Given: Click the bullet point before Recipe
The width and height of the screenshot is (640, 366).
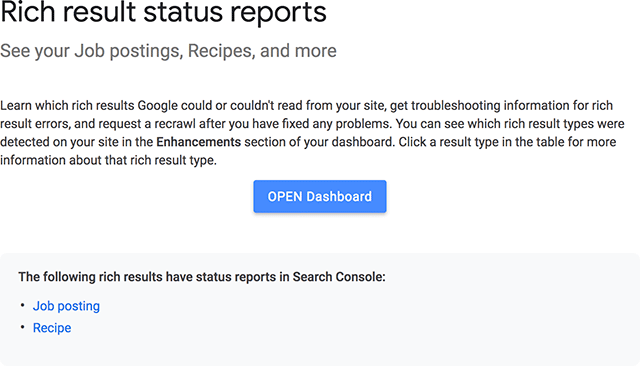Looking at the screenshot, I should [x=23, y=327].
